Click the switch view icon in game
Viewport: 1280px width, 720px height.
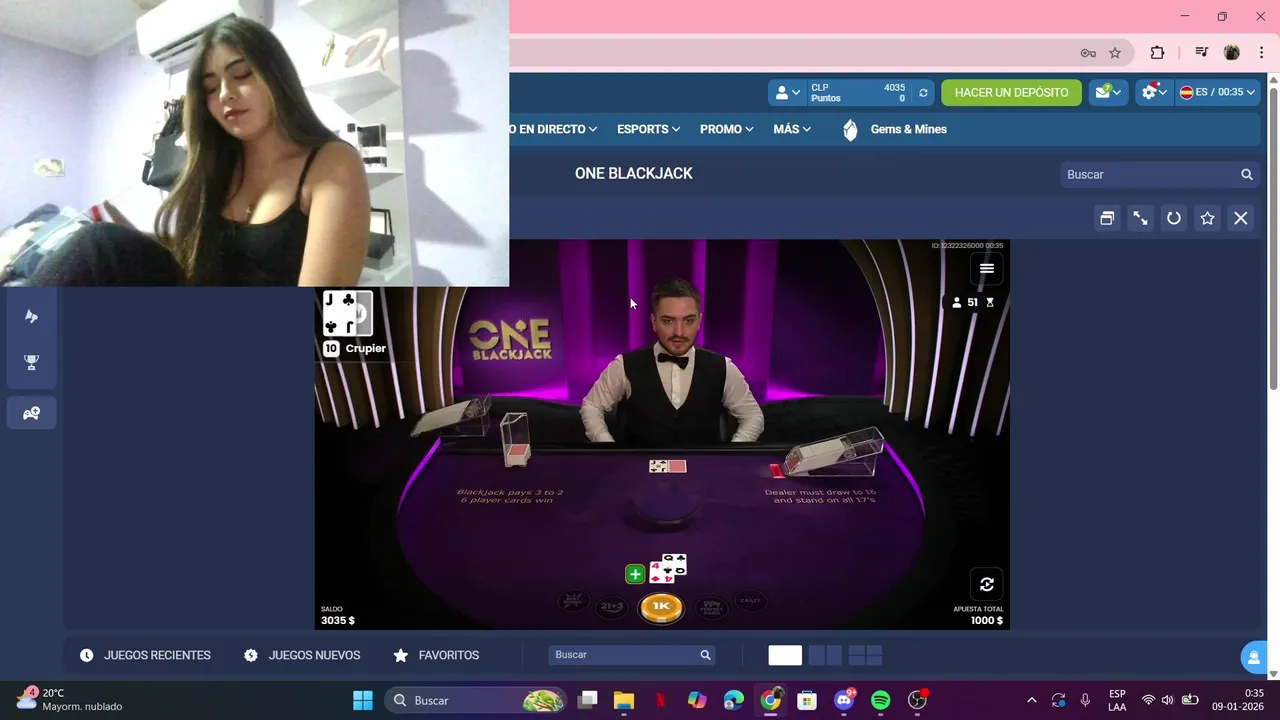pos(987,584)
